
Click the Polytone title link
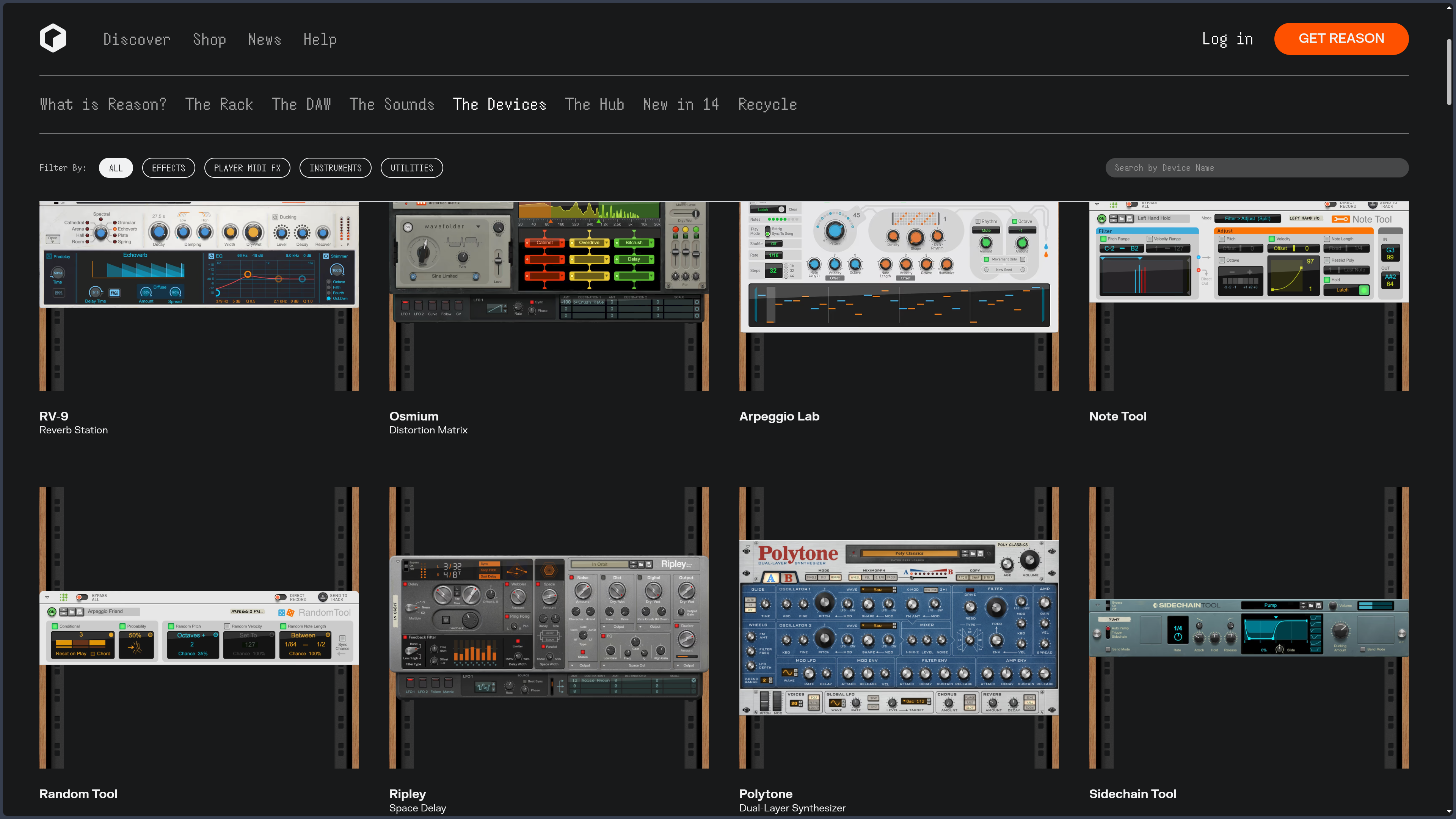pos(765,794)
